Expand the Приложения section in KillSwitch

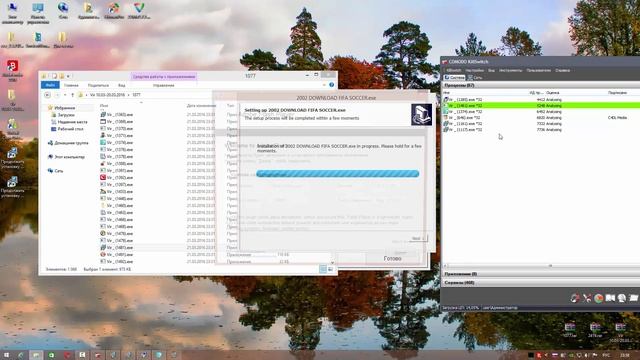click(542, 274)
